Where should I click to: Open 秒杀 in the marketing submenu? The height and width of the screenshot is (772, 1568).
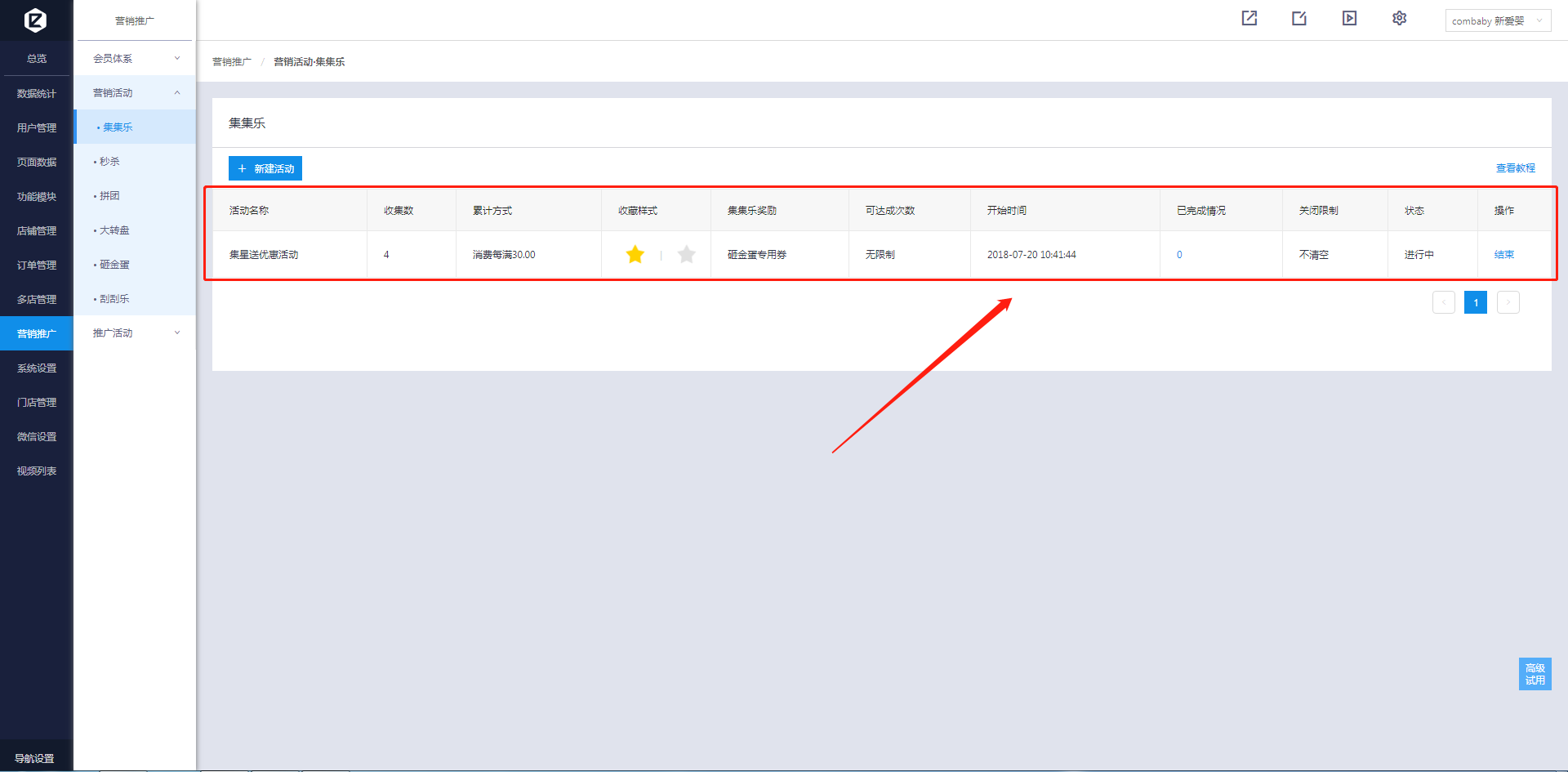[x=109, y=162]
